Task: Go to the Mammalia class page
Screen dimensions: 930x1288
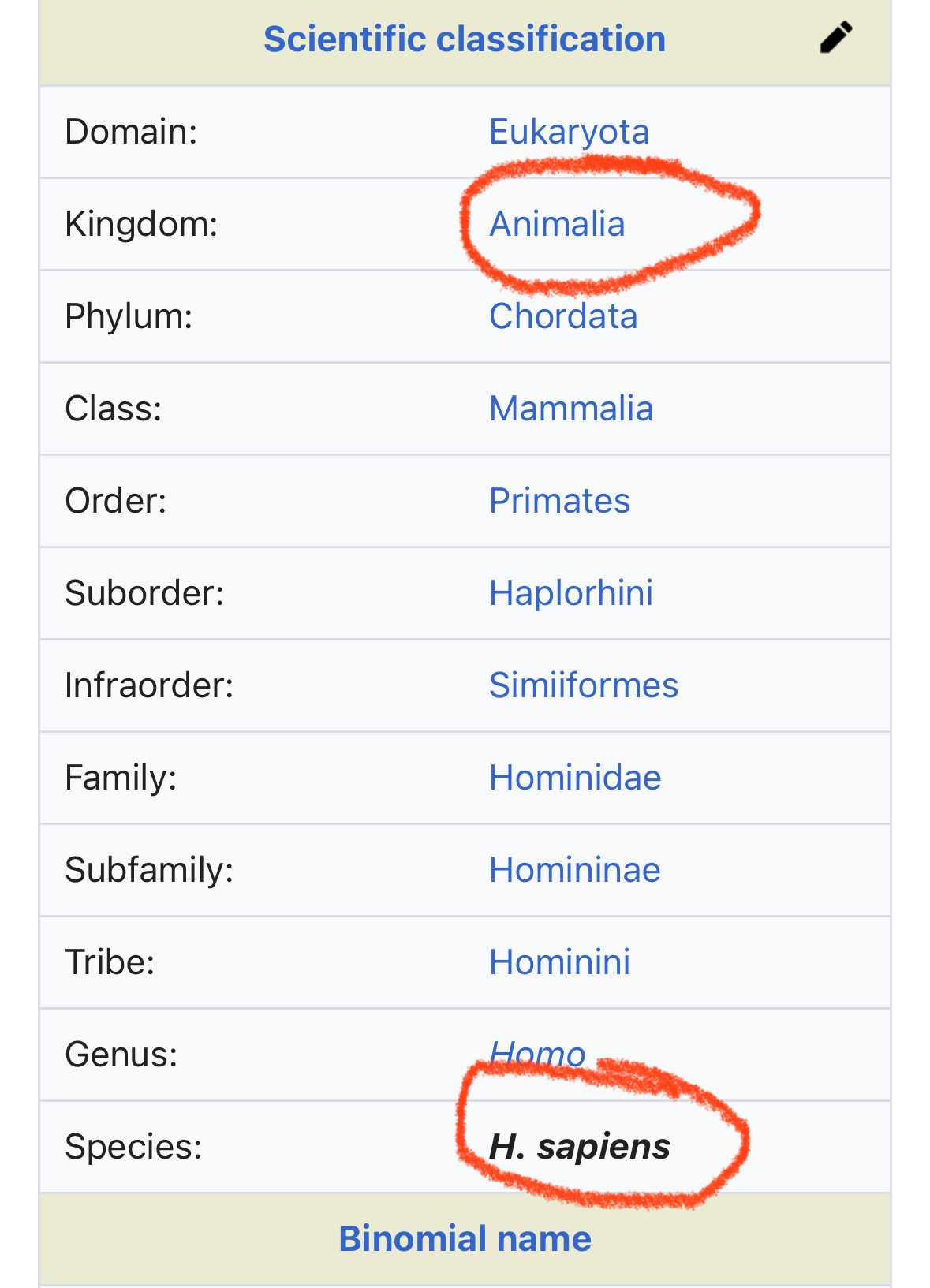Action: click(x=571, y=409)
